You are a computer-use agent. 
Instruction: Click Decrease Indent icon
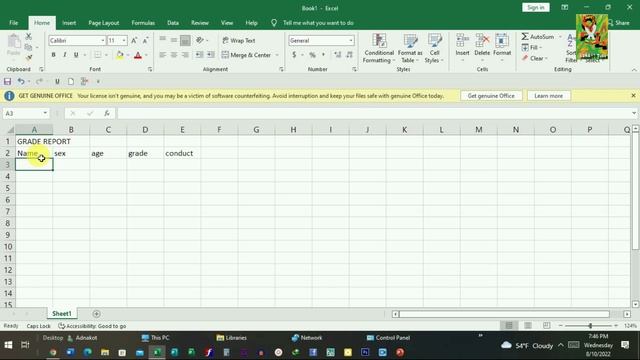[199, 55]
